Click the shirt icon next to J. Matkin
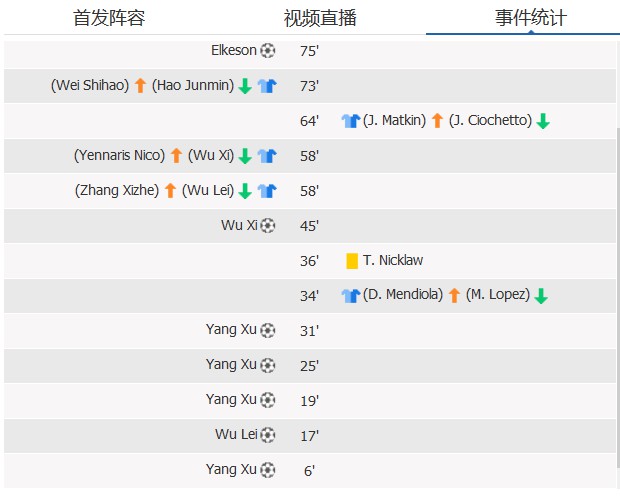The image size is (620, 499). (x=351, y=121)
